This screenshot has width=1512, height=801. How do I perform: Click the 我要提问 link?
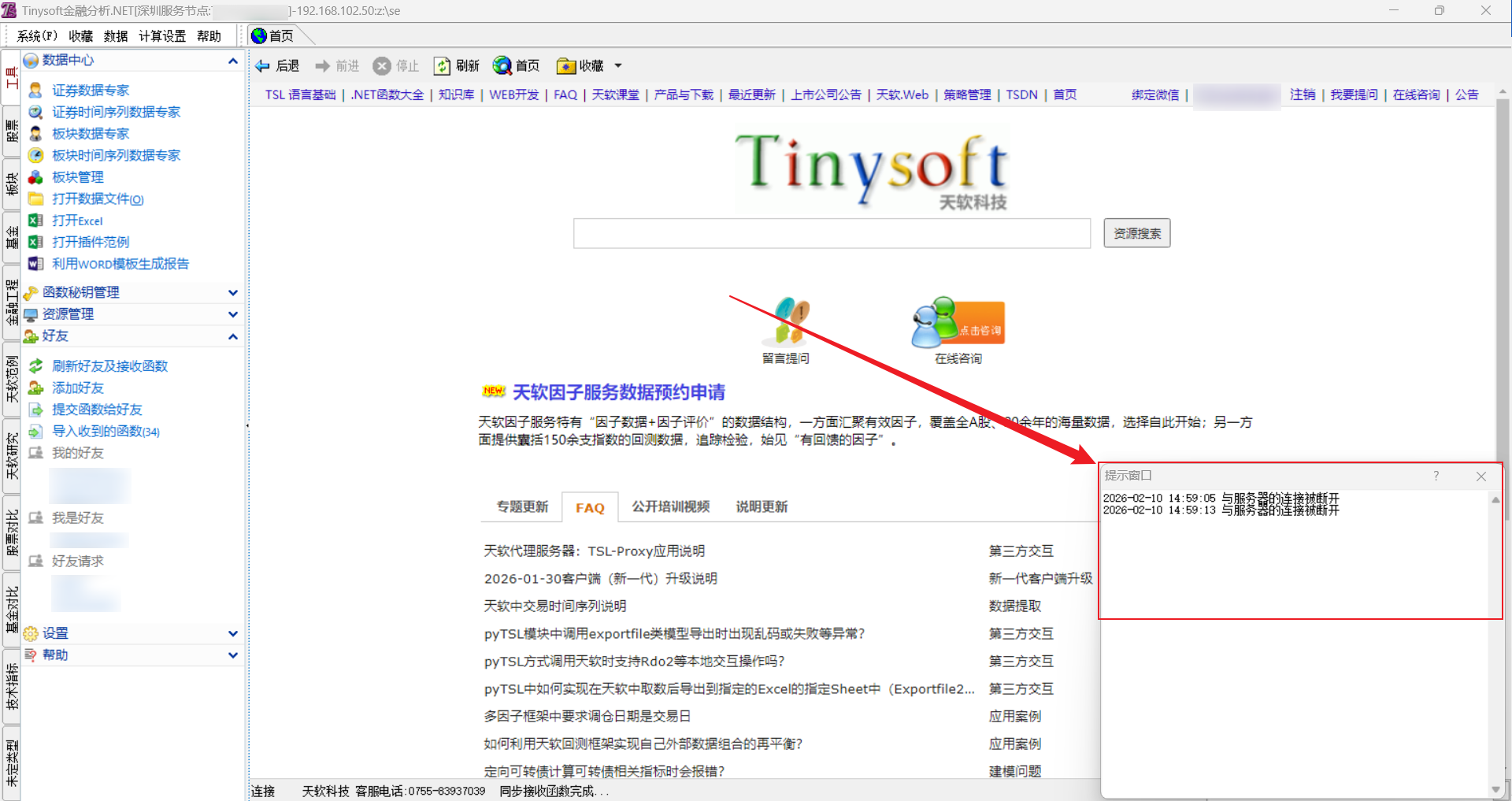[x=1354, y=95]
